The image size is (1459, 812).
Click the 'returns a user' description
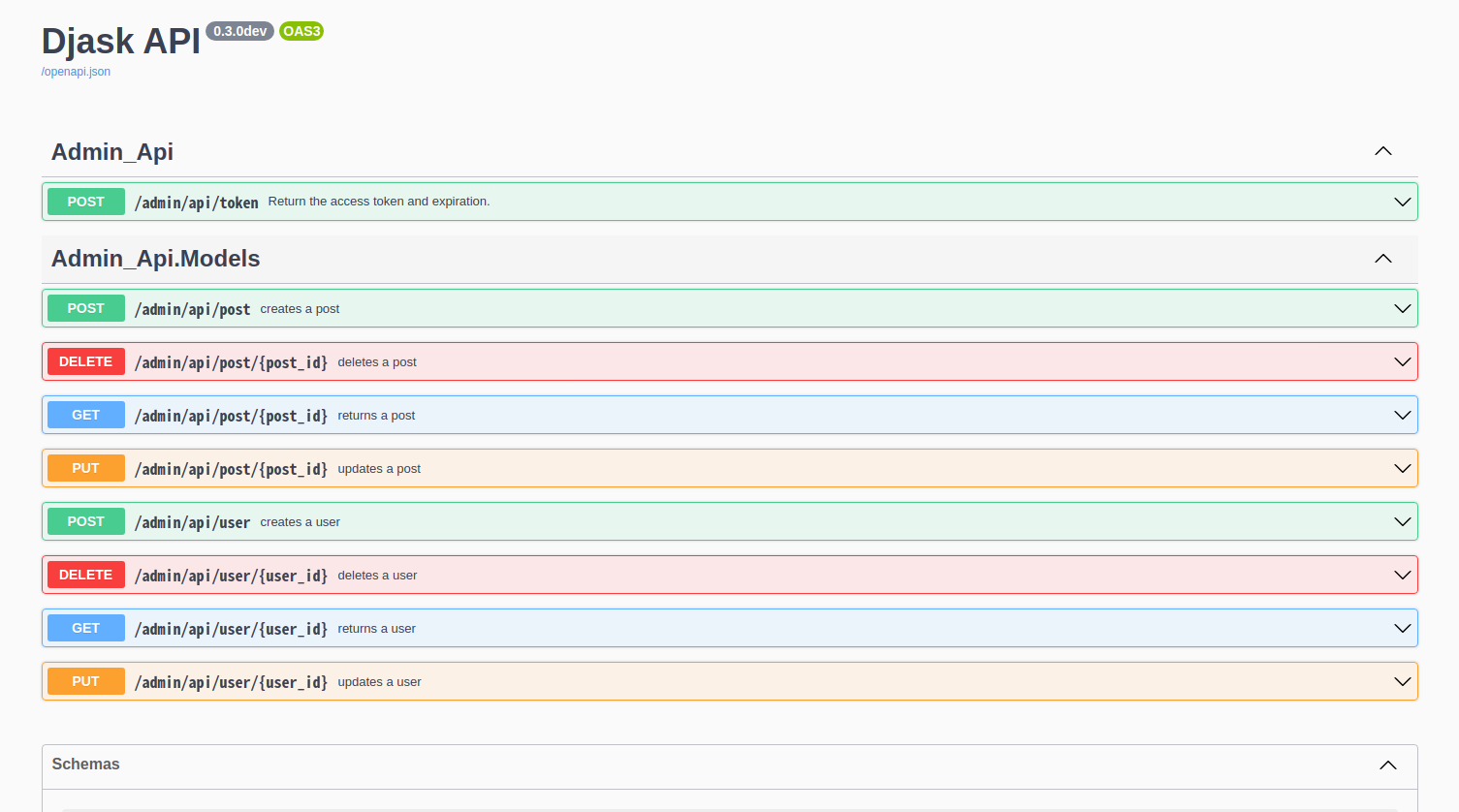pyautogui.click(x=376, y=629)
